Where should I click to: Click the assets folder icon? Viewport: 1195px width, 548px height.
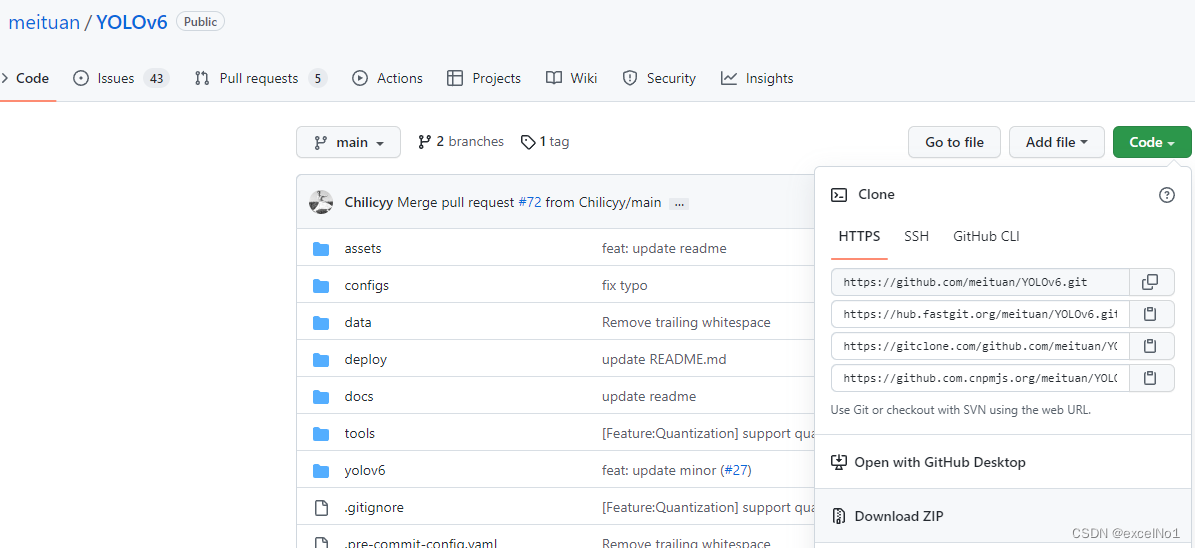coord(321,249)
